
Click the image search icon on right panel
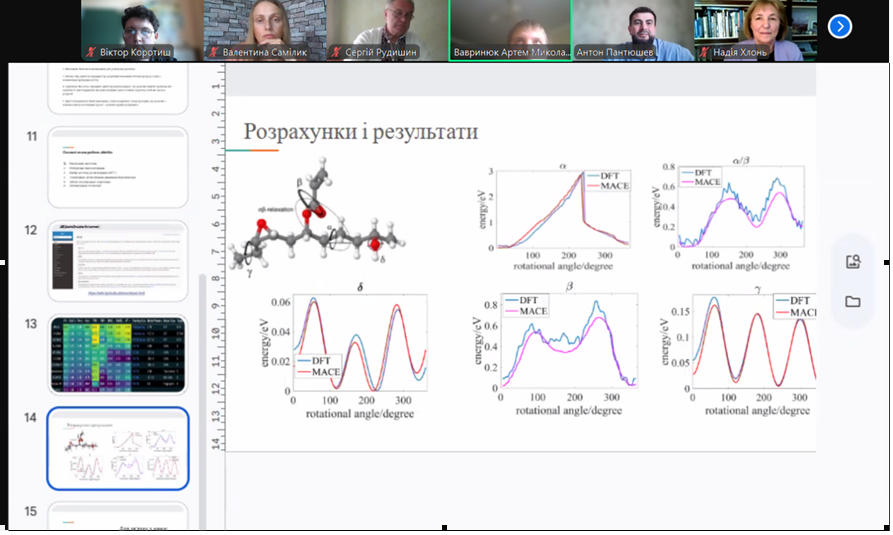tap(853, 263)
